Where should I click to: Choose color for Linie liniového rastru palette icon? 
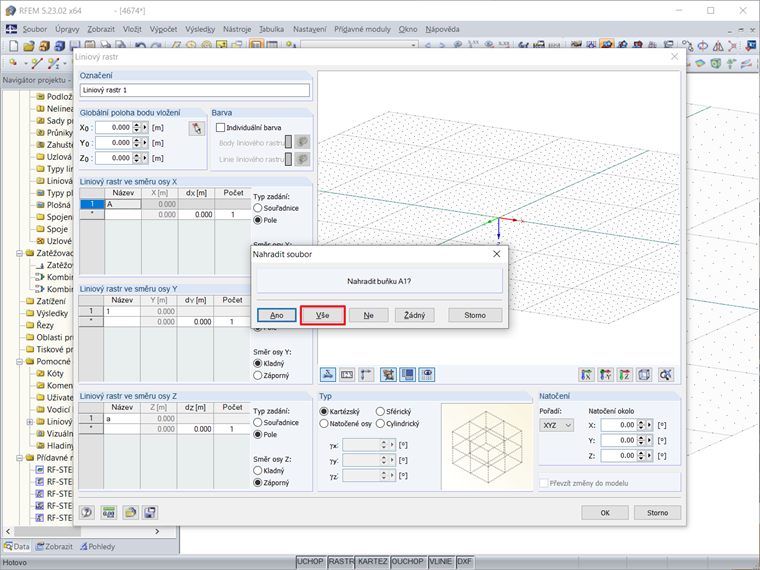(x=302, y=158)
